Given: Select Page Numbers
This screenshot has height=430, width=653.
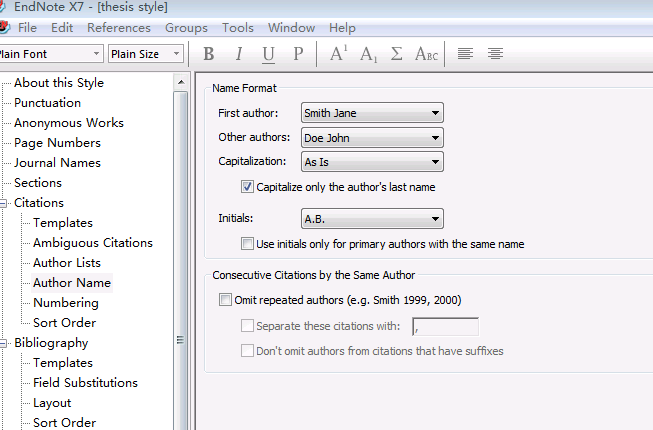Looking at the screenshot, I should (x=57, y=143).
